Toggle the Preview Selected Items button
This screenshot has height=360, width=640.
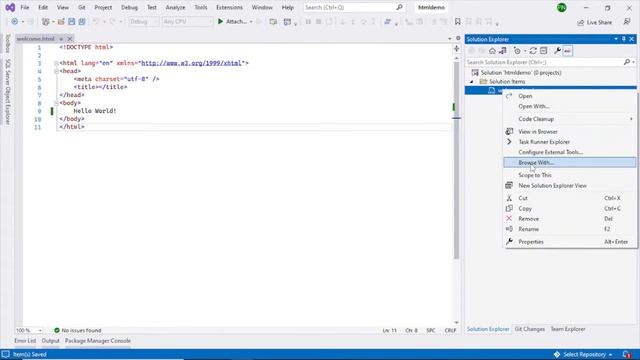pyautogui.click(x=567, y=51)
